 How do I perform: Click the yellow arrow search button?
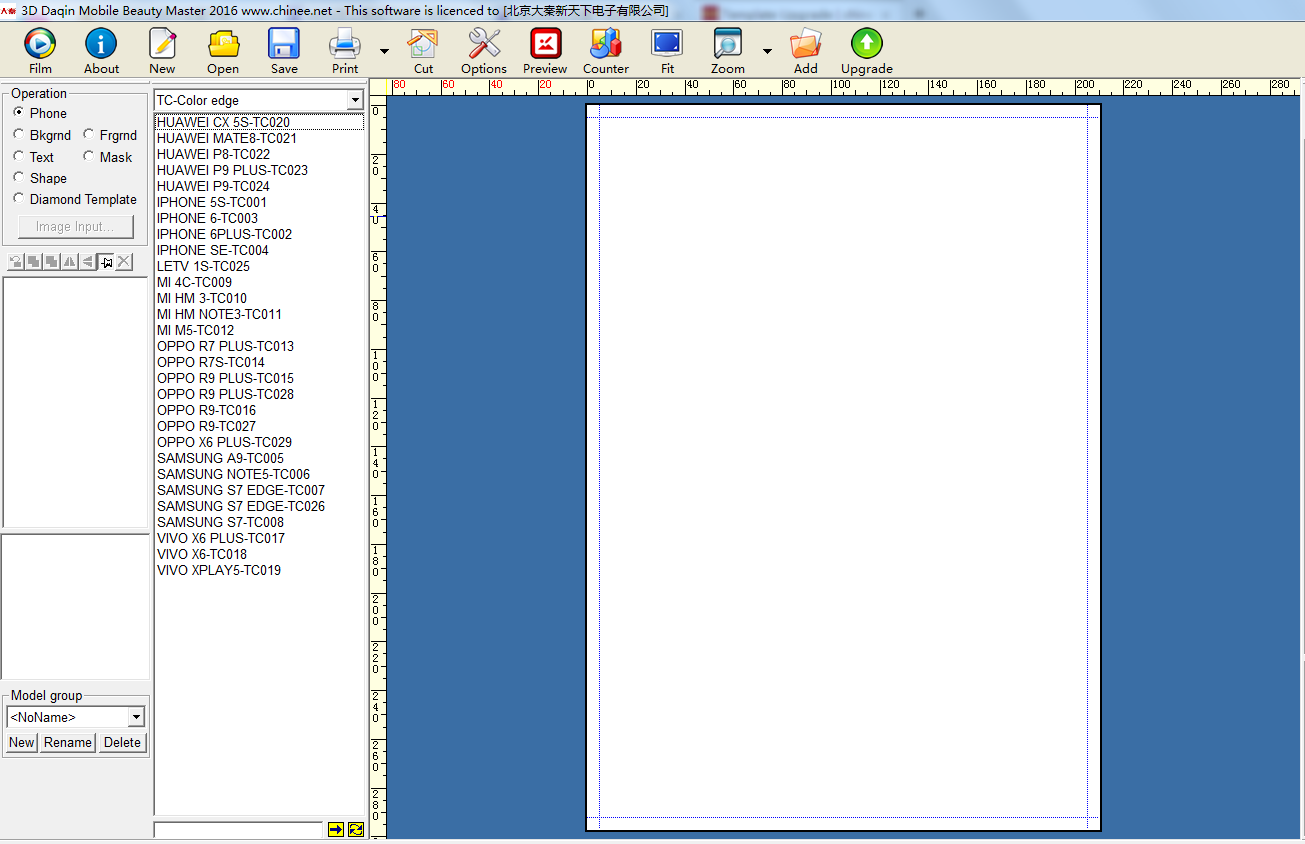coord(336,830)
